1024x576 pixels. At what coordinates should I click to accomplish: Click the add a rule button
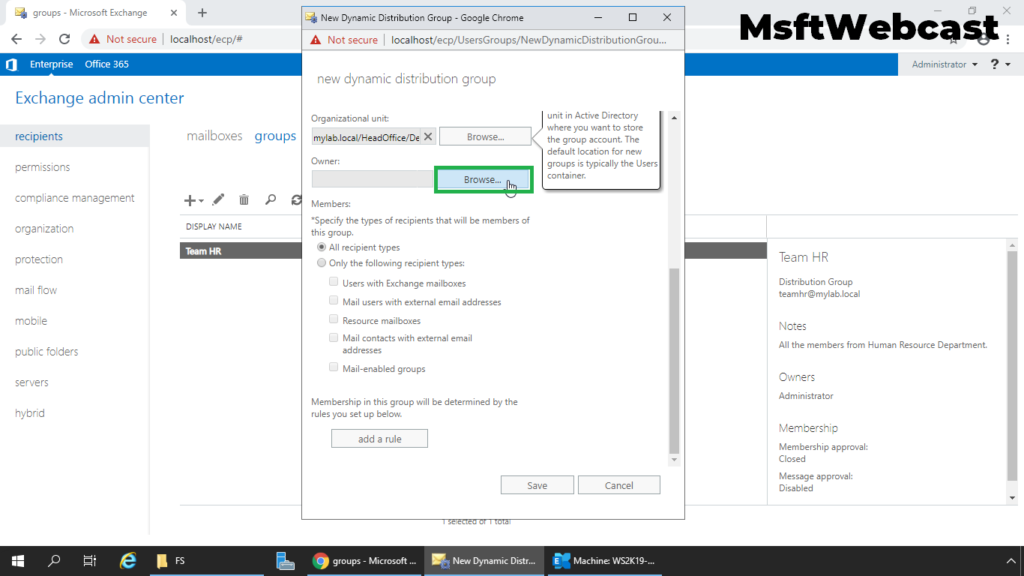click(379, 439)
